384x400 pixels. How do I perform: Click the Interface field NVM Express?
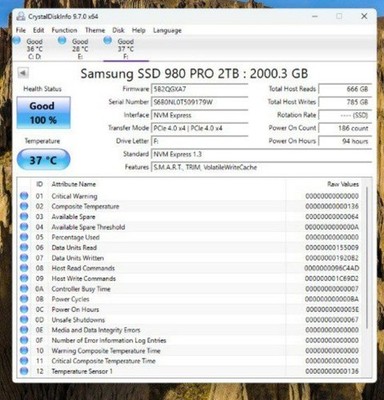[x=199, y=115]
